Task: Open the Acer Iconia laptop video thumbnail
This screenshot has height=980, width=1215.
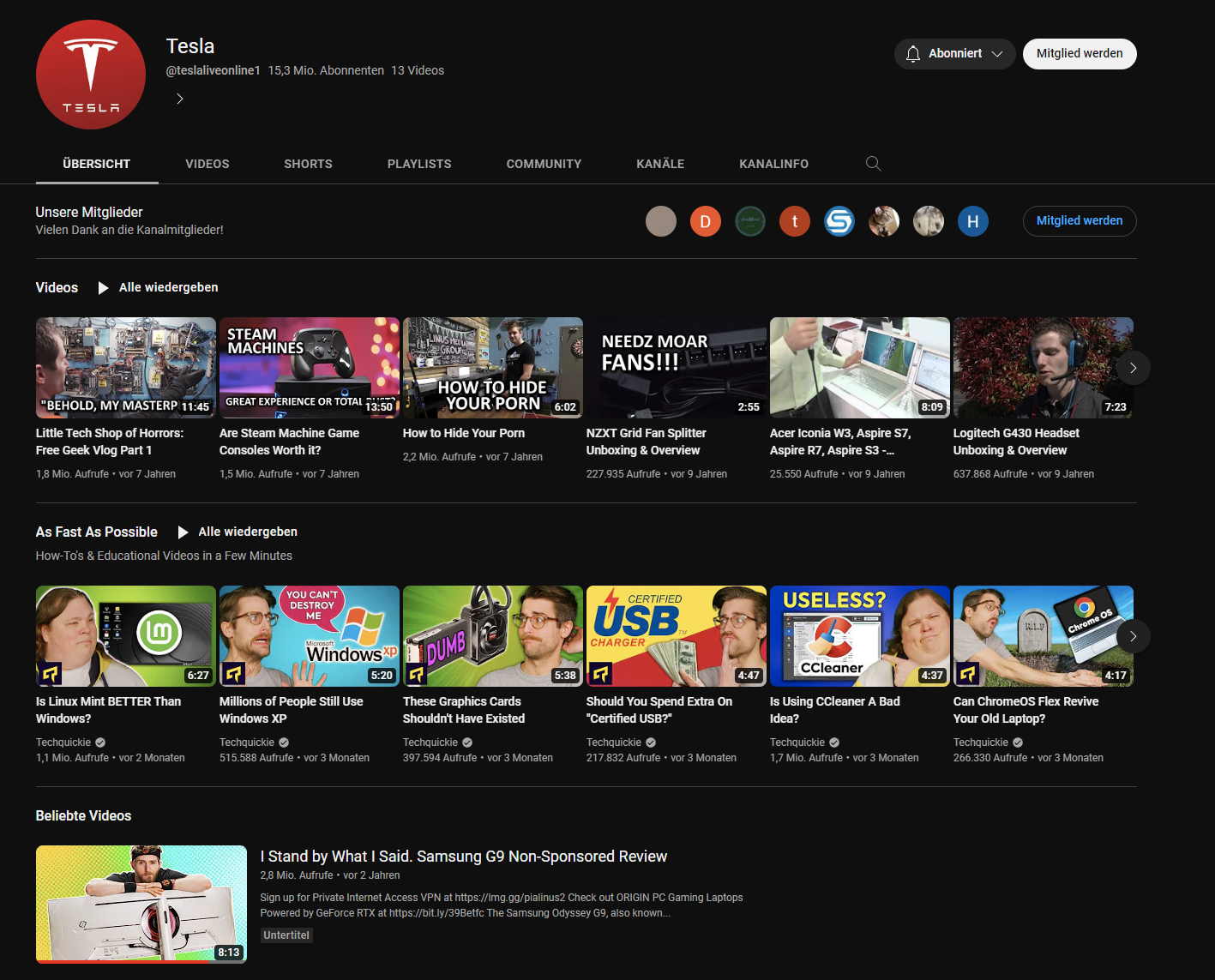Action: 860,368
